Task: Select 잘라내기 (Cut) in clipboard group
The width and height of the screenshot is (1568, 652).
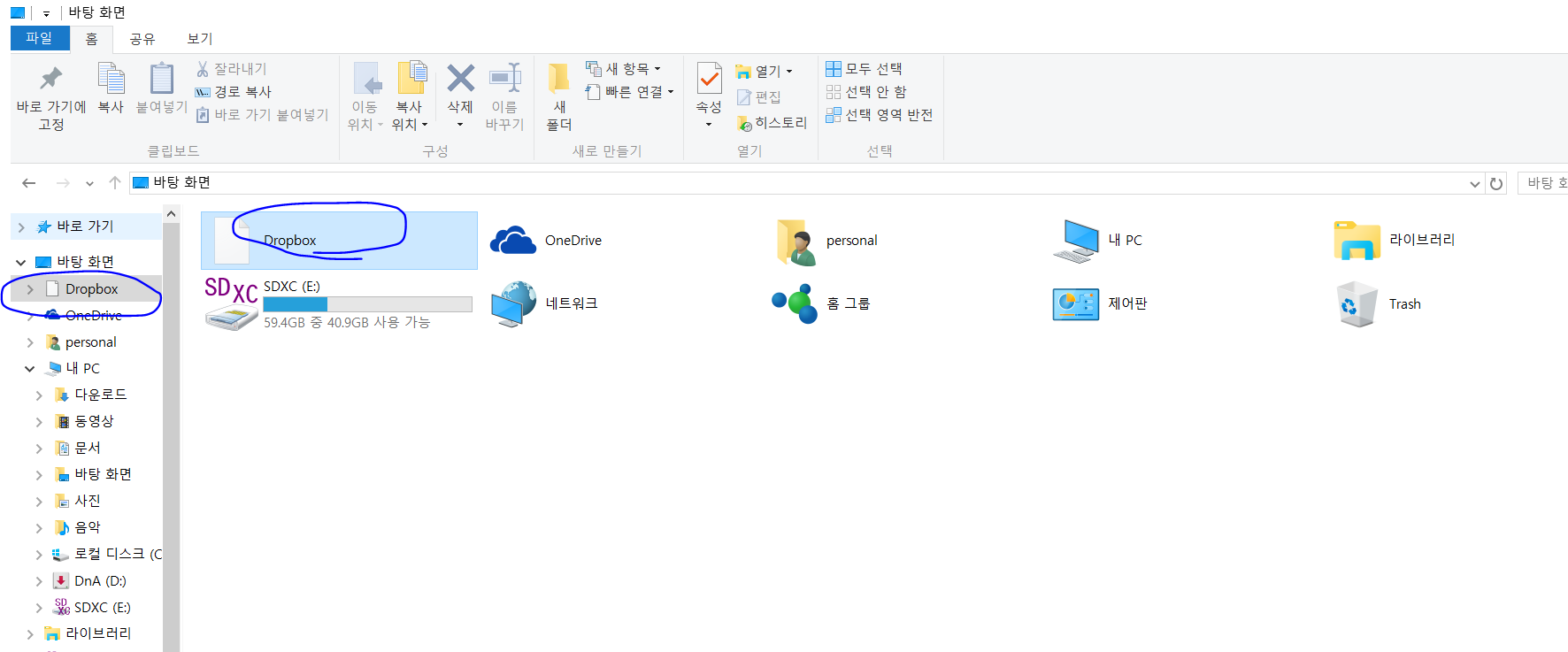Action: point(231,69)
